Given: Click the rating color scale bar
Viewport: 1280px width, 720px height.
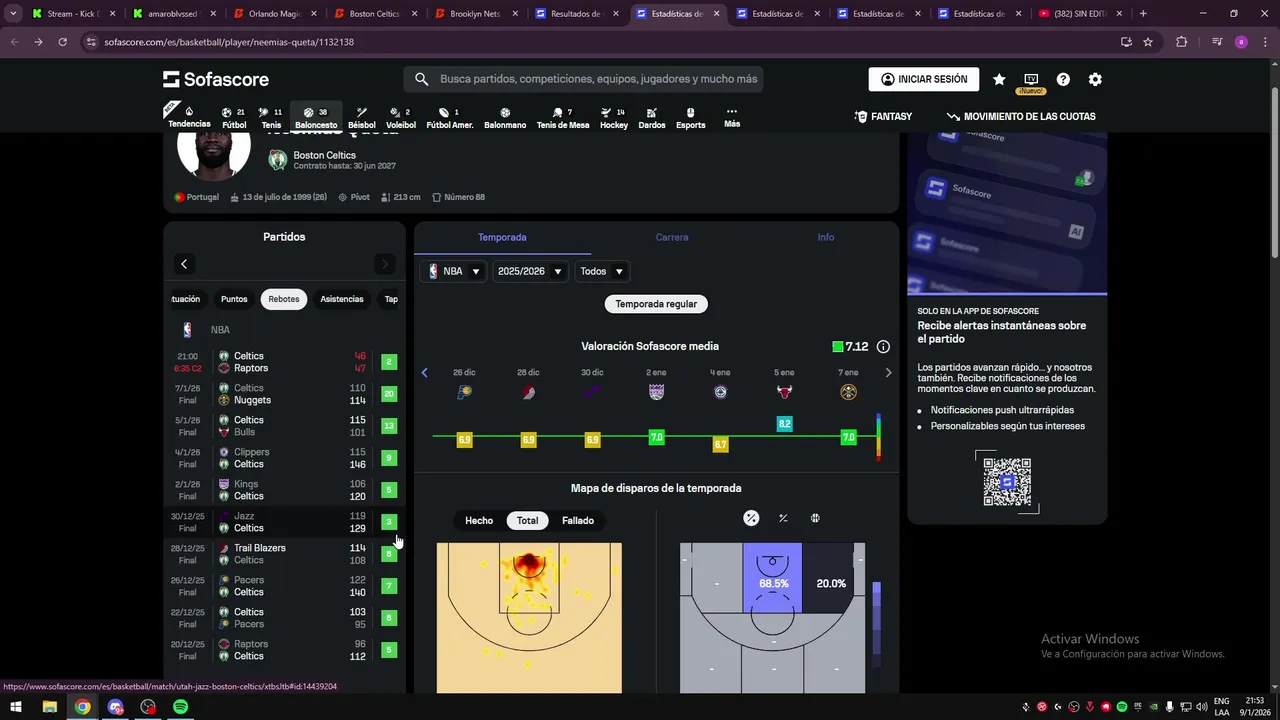Looking at the screenshot, I should [879, 436].
